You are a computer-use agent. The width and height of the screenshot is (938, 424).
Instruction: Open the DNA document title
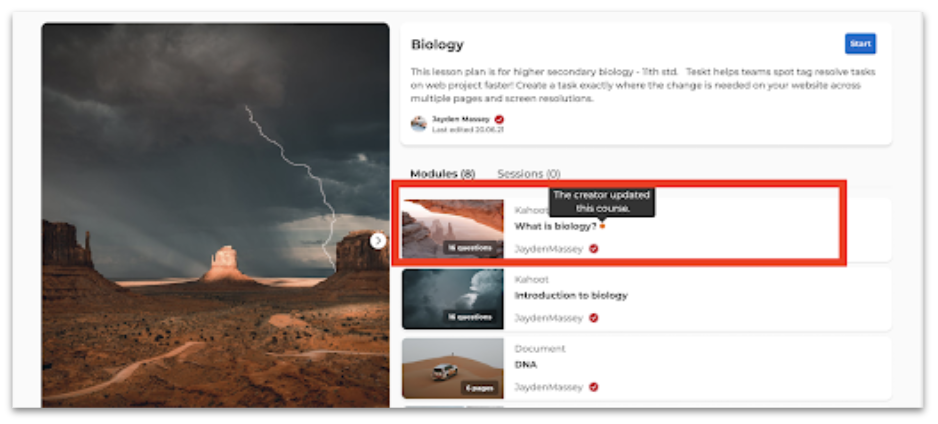click(526, 364)
